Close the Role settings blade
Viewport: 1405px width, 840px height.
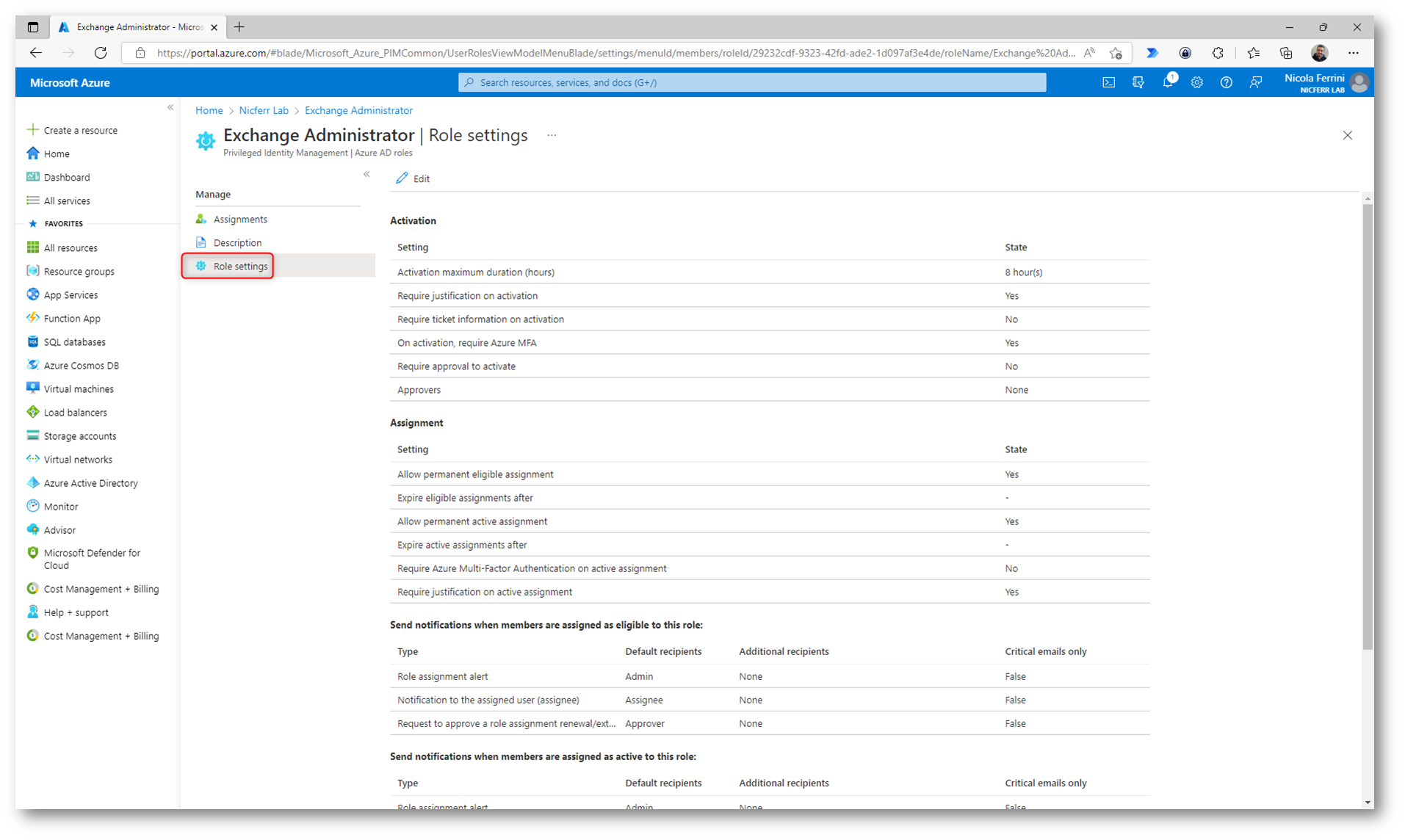[x=1347, y=135]
